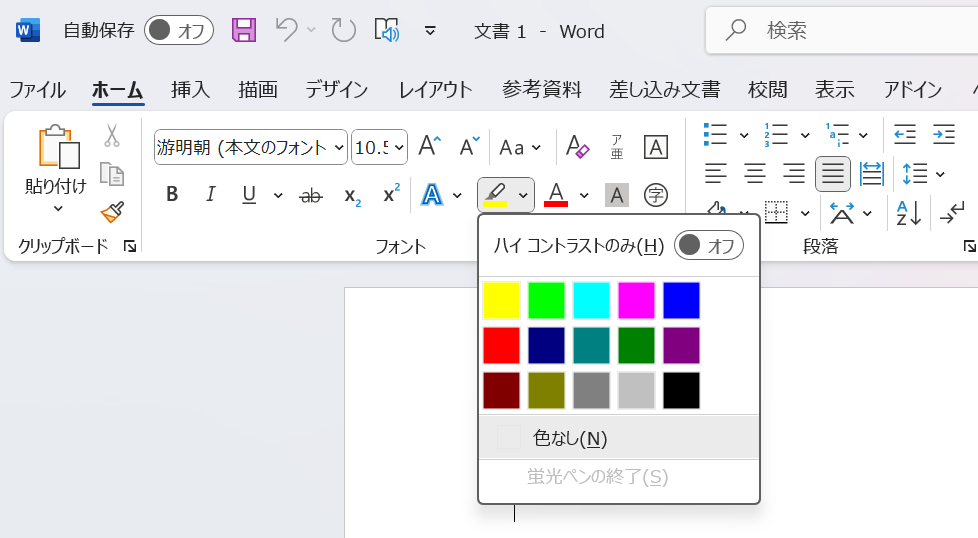This screenshot has width=978, height=538.
Task: Expand the font size dropdown
Action: click(x=399, y=148)
